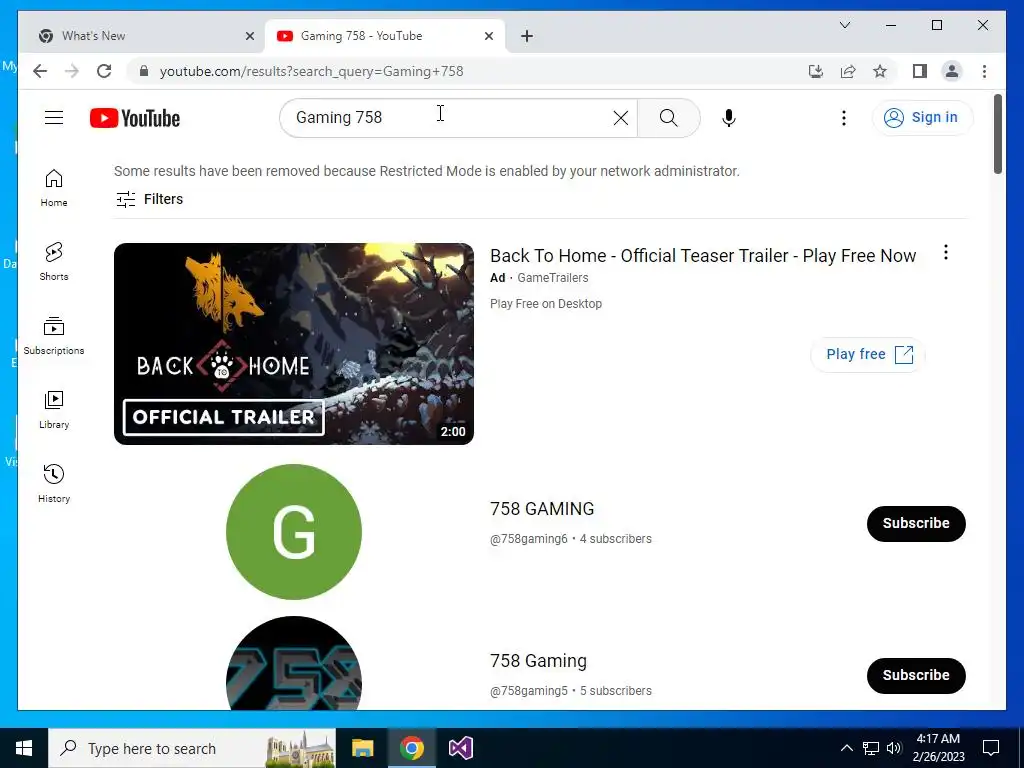
Task: Click the magnifier search button
Action: (x=668, y=118)
